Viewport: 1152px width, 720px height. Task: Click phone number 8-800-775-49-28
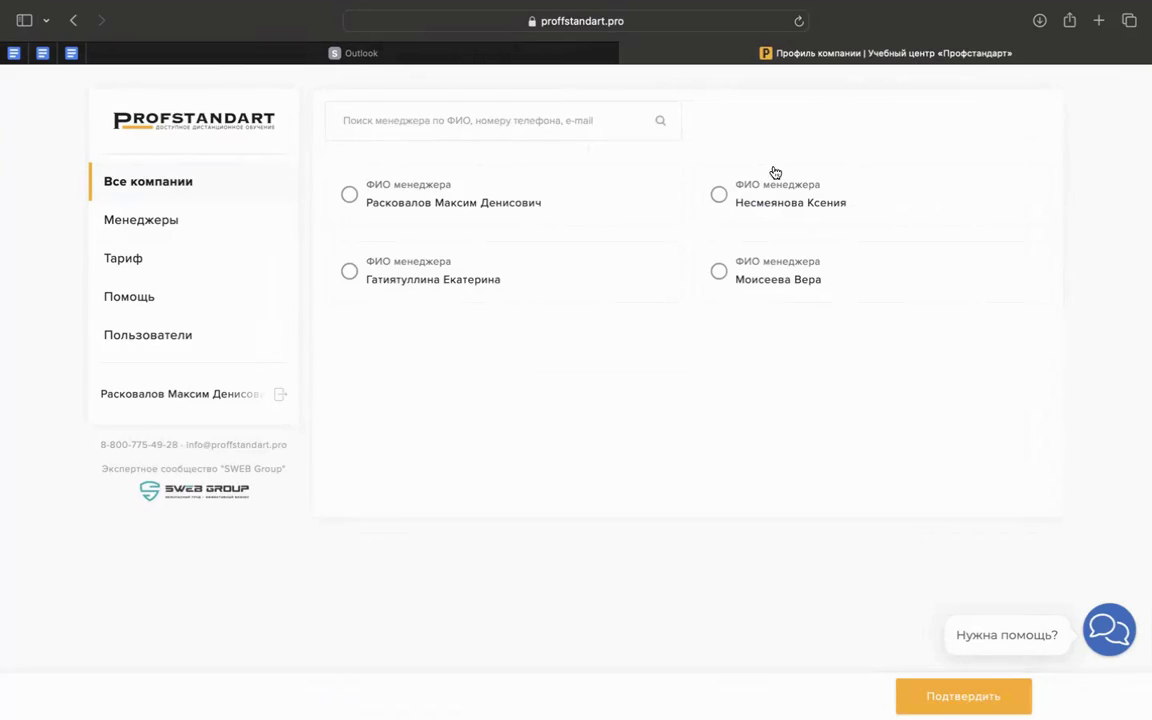click(x=139, y=445)
